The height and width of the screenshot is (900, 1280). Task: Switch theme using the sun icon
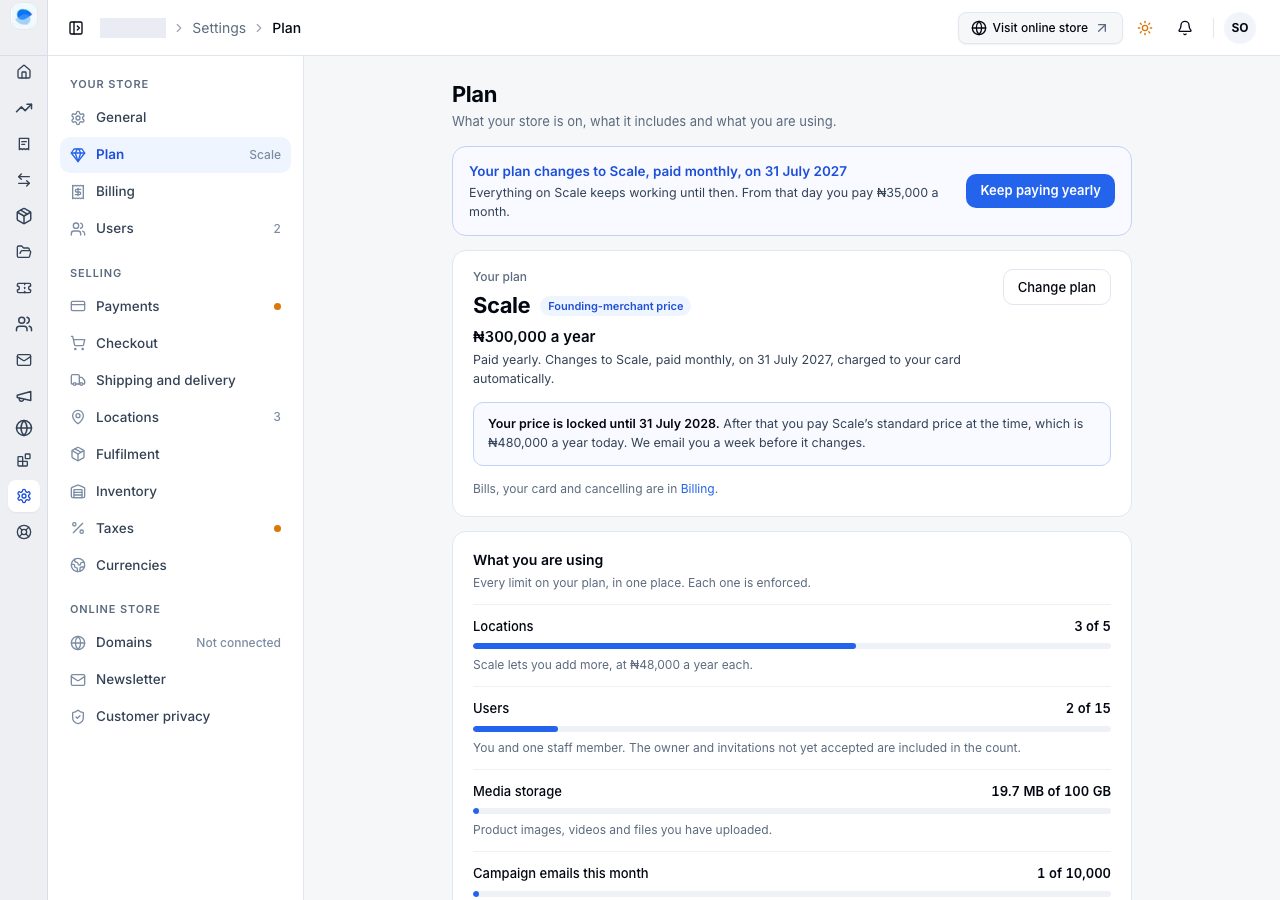pos(1145,28)
